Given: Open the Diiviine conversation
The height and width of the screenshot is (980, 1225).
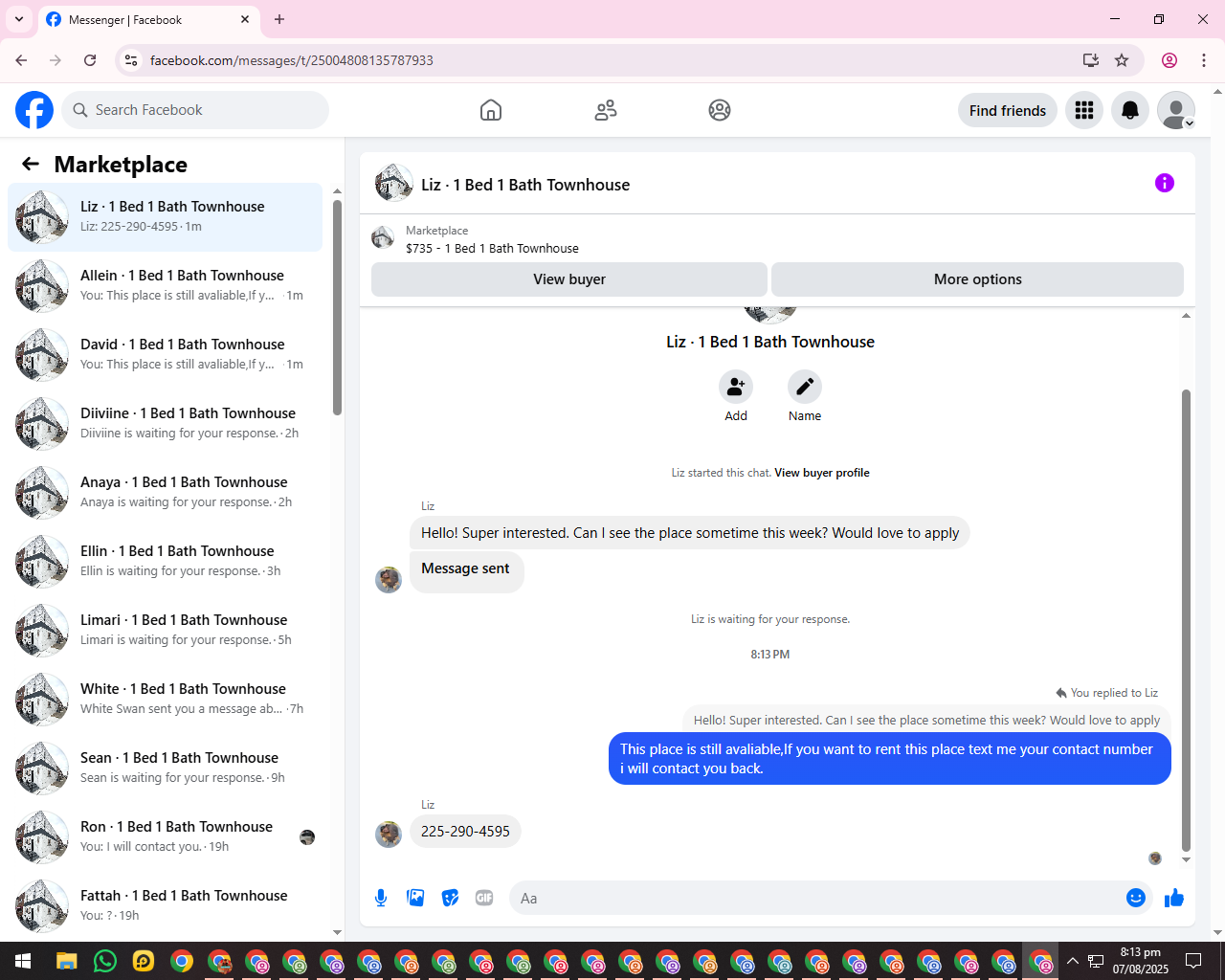Looking at the screenshot, I should coord(165,424).
